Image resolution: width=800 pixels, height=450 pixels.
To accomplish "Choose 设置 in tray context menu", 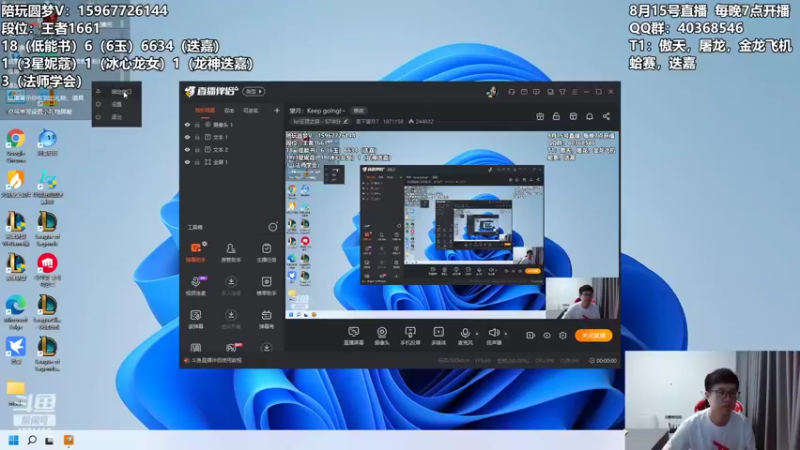I will (116, 104).
